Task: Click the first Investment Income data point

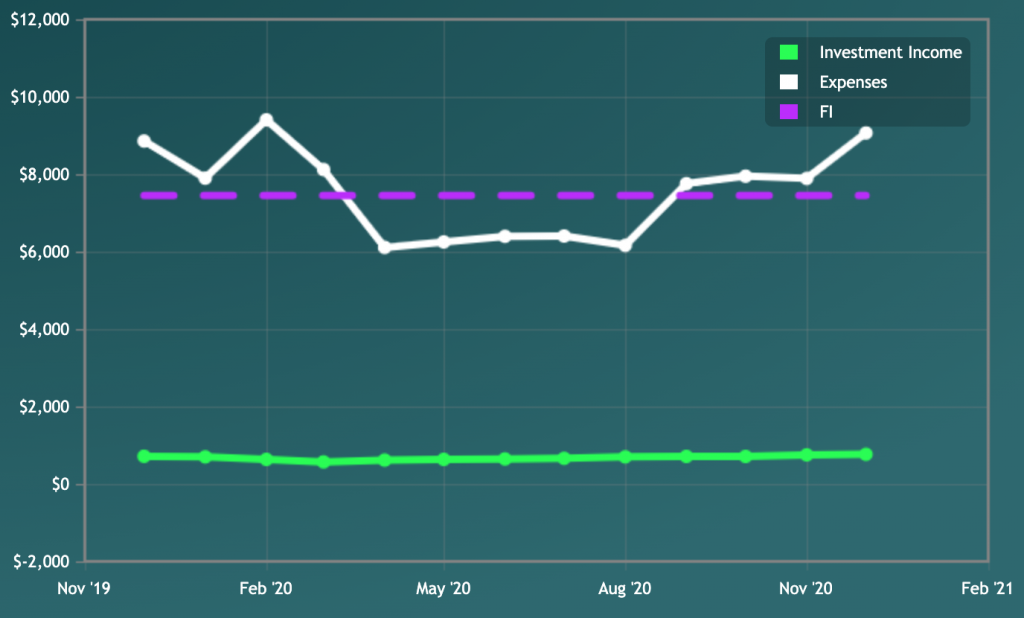Action: click(x=144, y=456)
